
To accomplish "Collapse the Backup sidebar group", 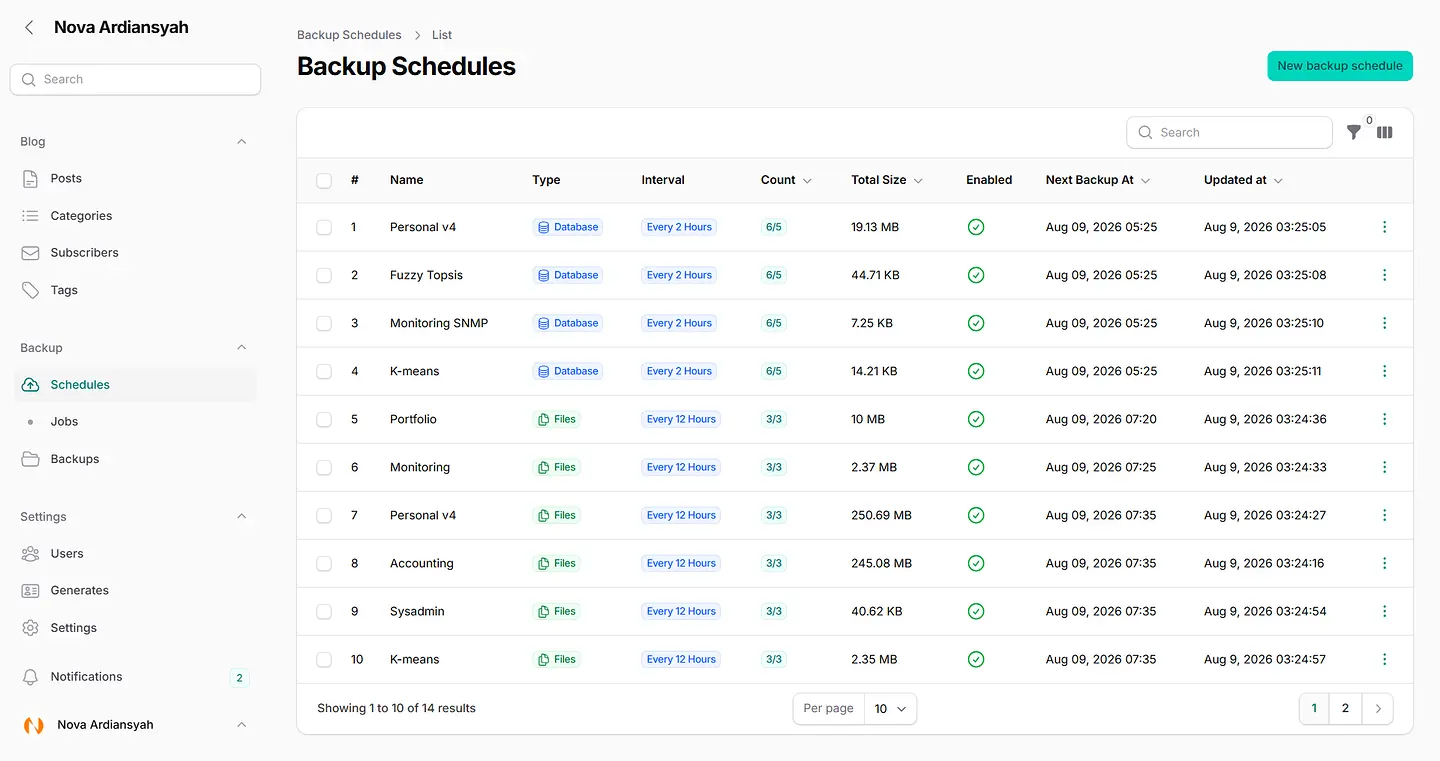I will tap(241, 348).
